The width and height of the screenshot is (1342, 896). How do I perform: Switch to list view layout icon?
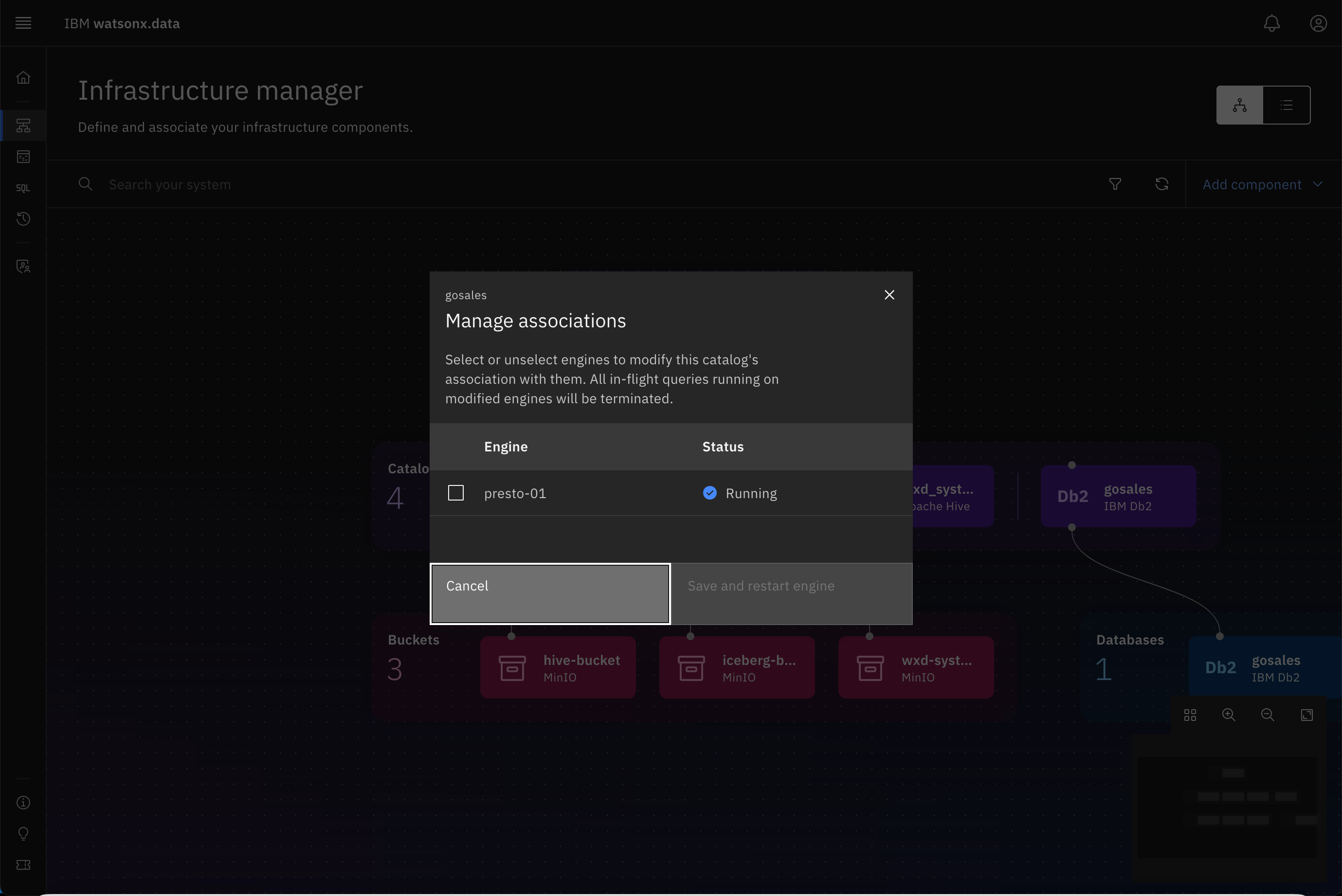pyautogui.click(x=1287, y=104)
